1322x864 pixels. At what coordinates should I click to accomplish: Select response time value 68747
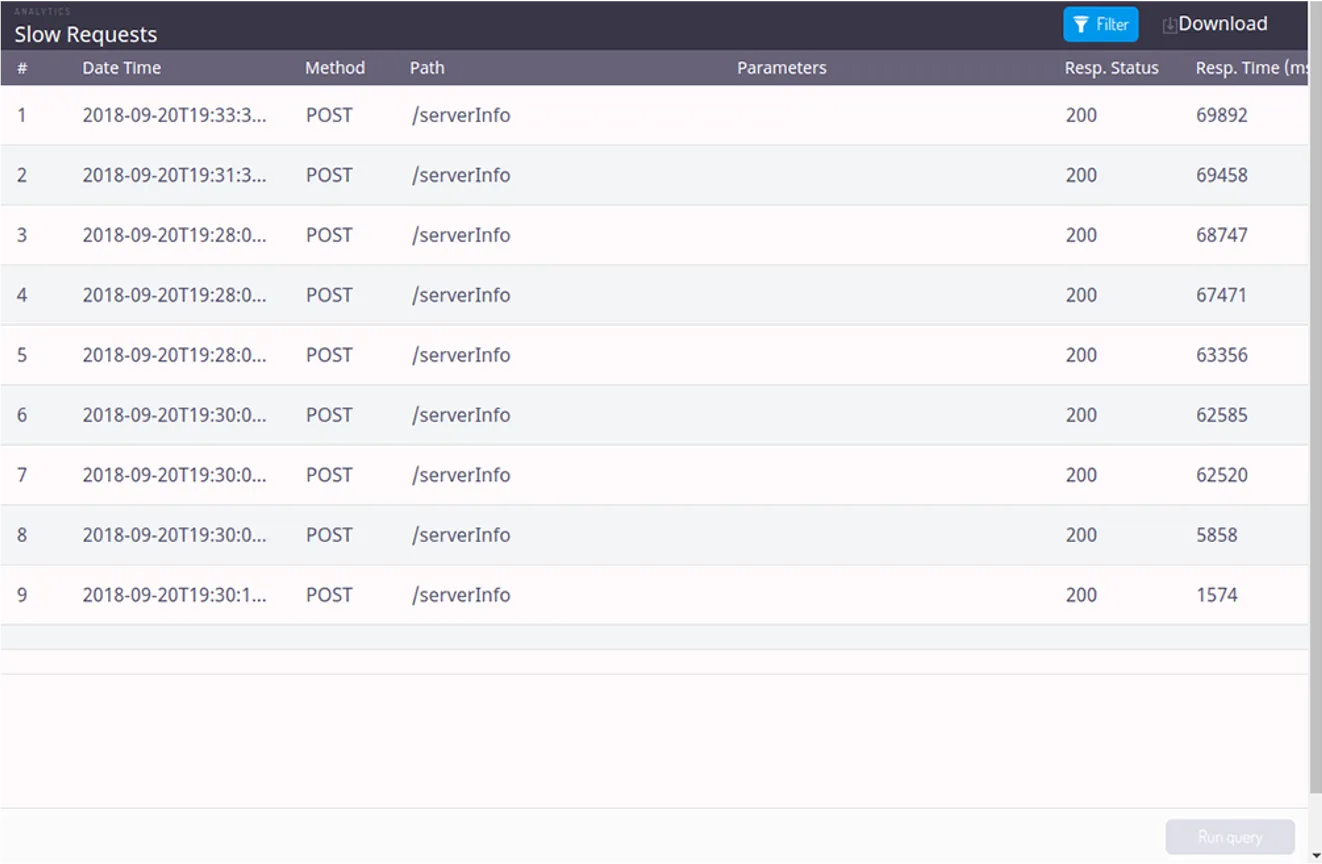coord(1222,235)
